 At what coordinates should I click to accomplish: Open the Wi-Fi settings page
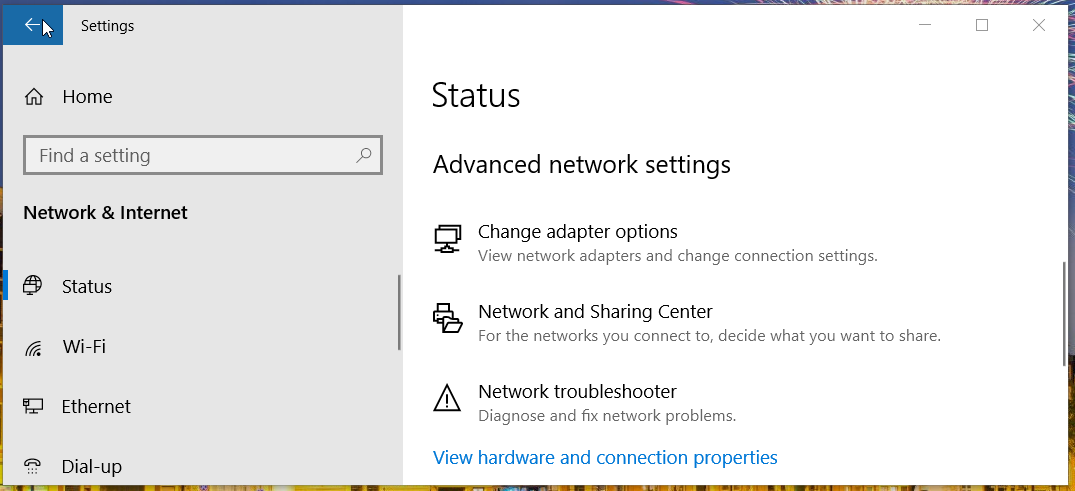coord(84,347)
